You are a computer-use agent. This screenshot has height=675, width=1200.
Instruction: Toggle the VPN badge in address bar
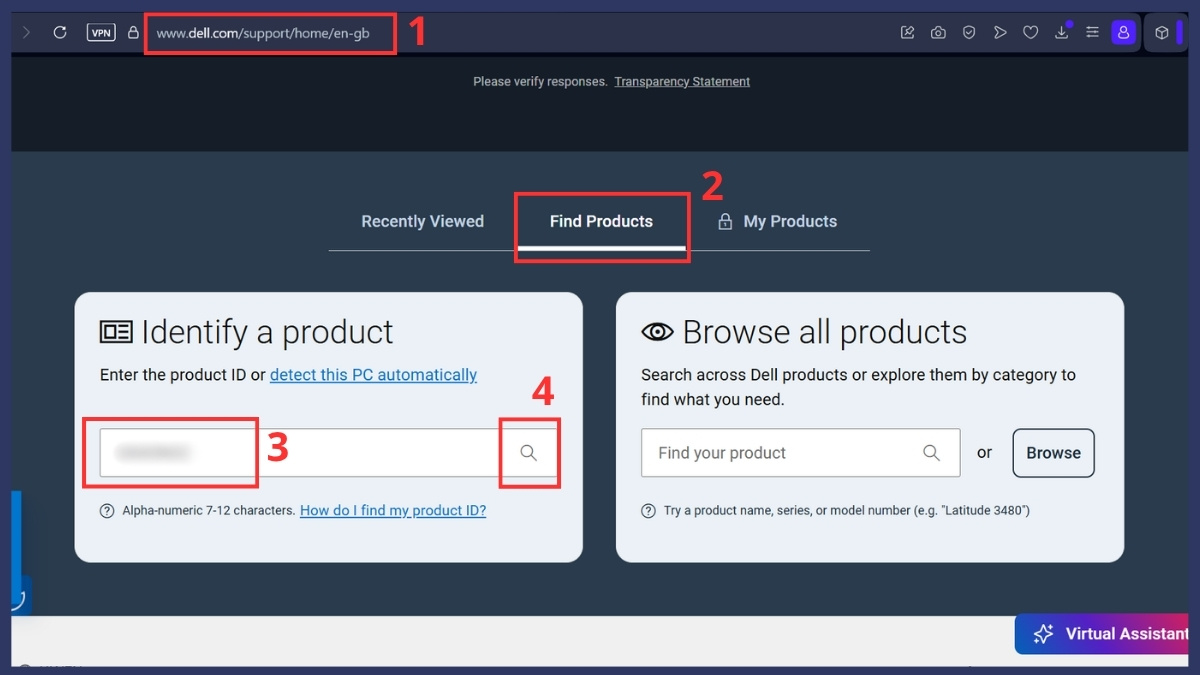point(102,33)
